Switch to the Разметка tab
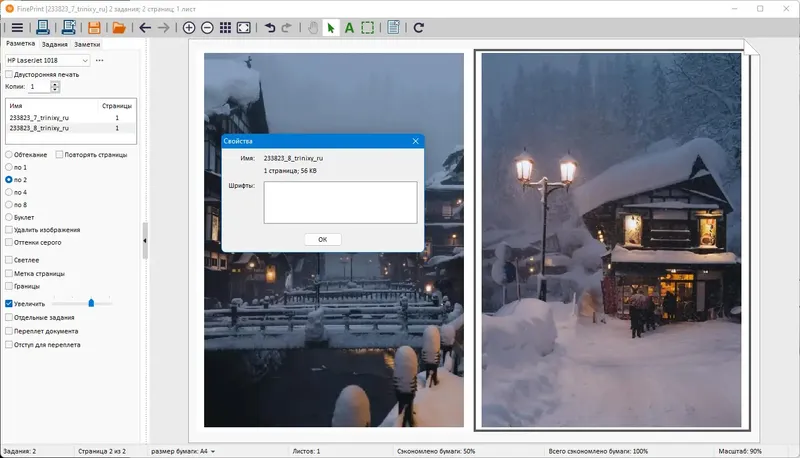 pos(20,44)
